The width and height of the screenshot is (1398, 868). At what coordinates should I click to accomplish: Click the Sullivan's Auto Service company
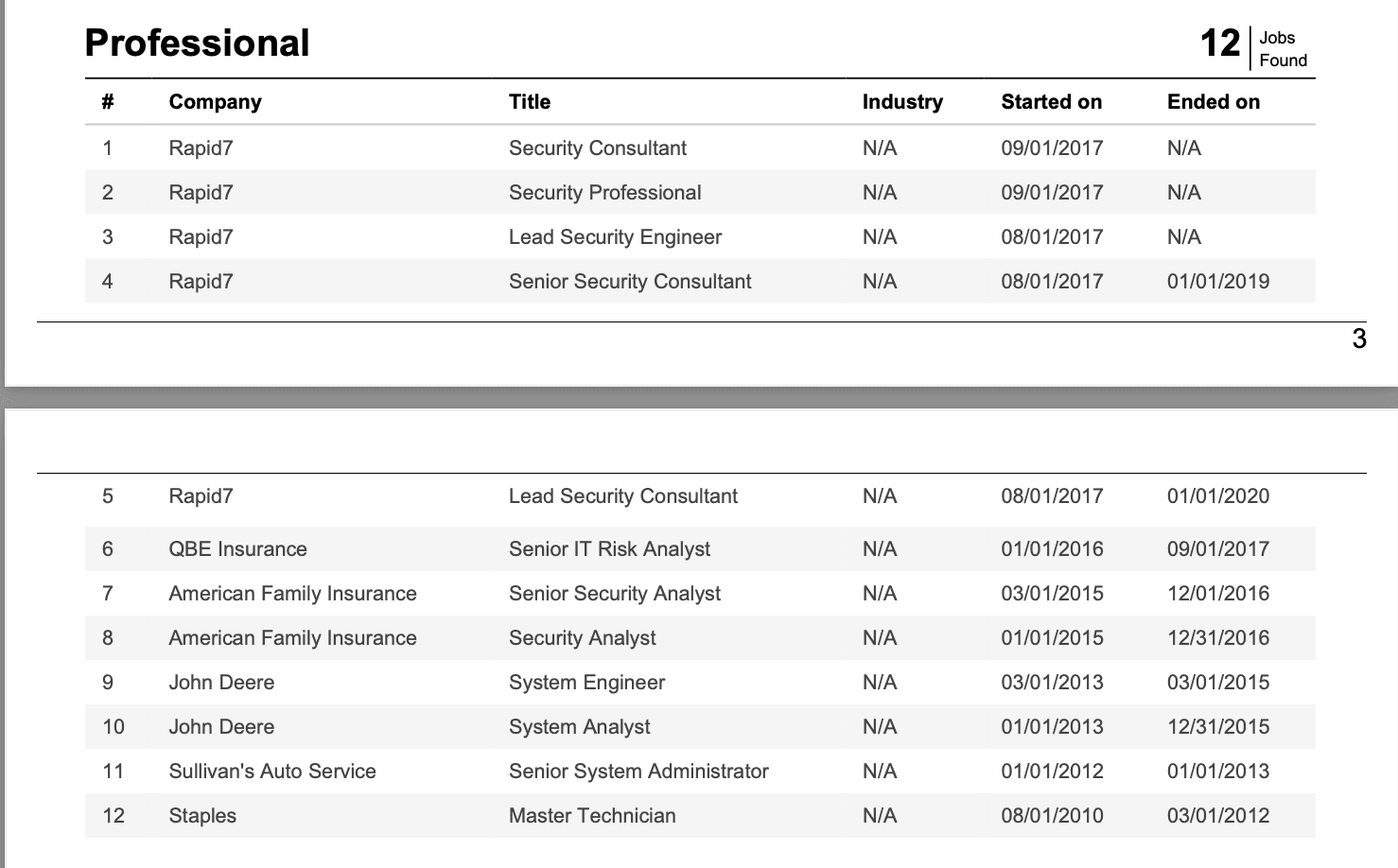pos(271,772)
